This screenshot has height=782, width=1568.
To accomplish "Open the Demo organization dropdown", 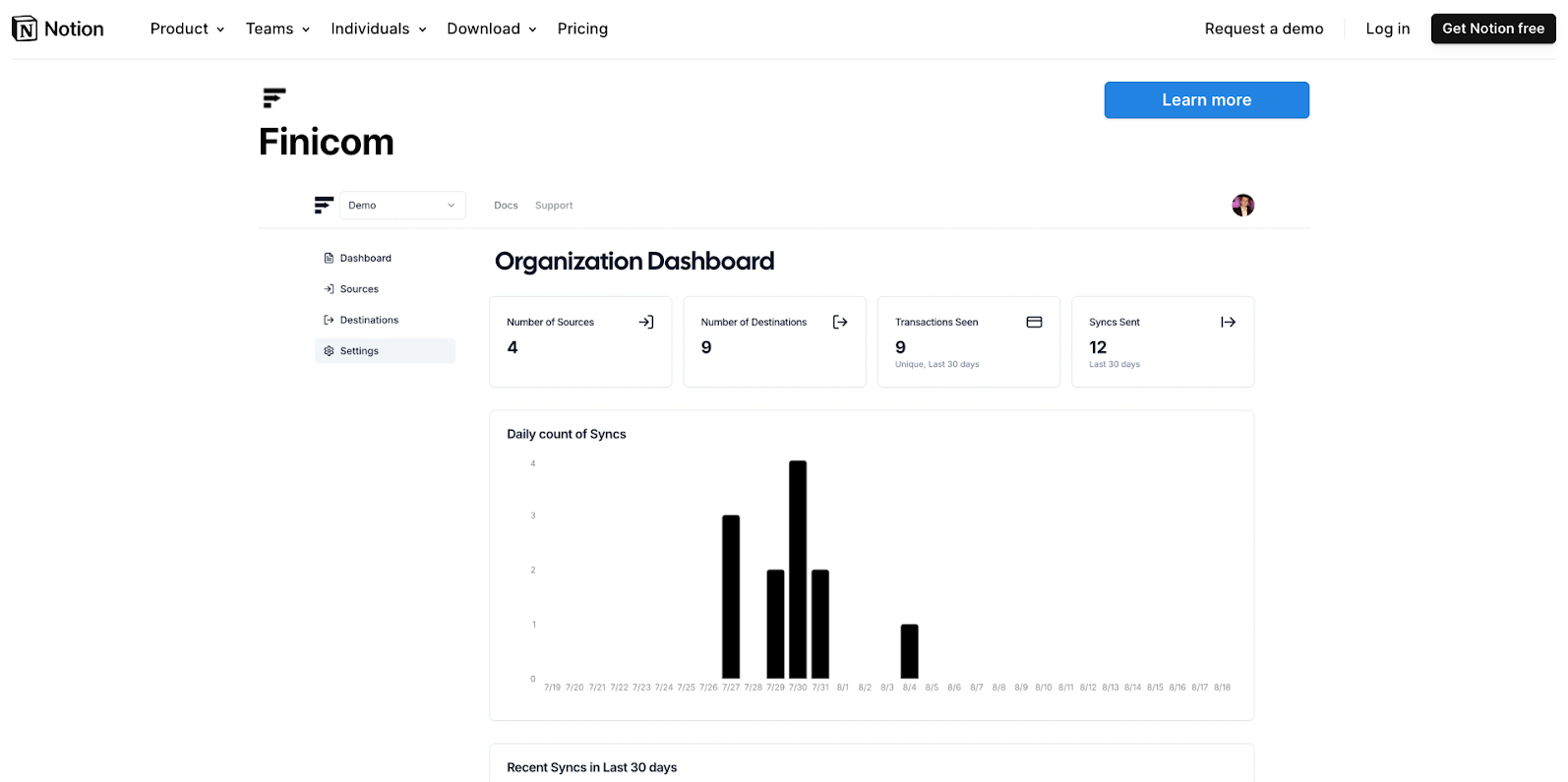I will 402,206.
